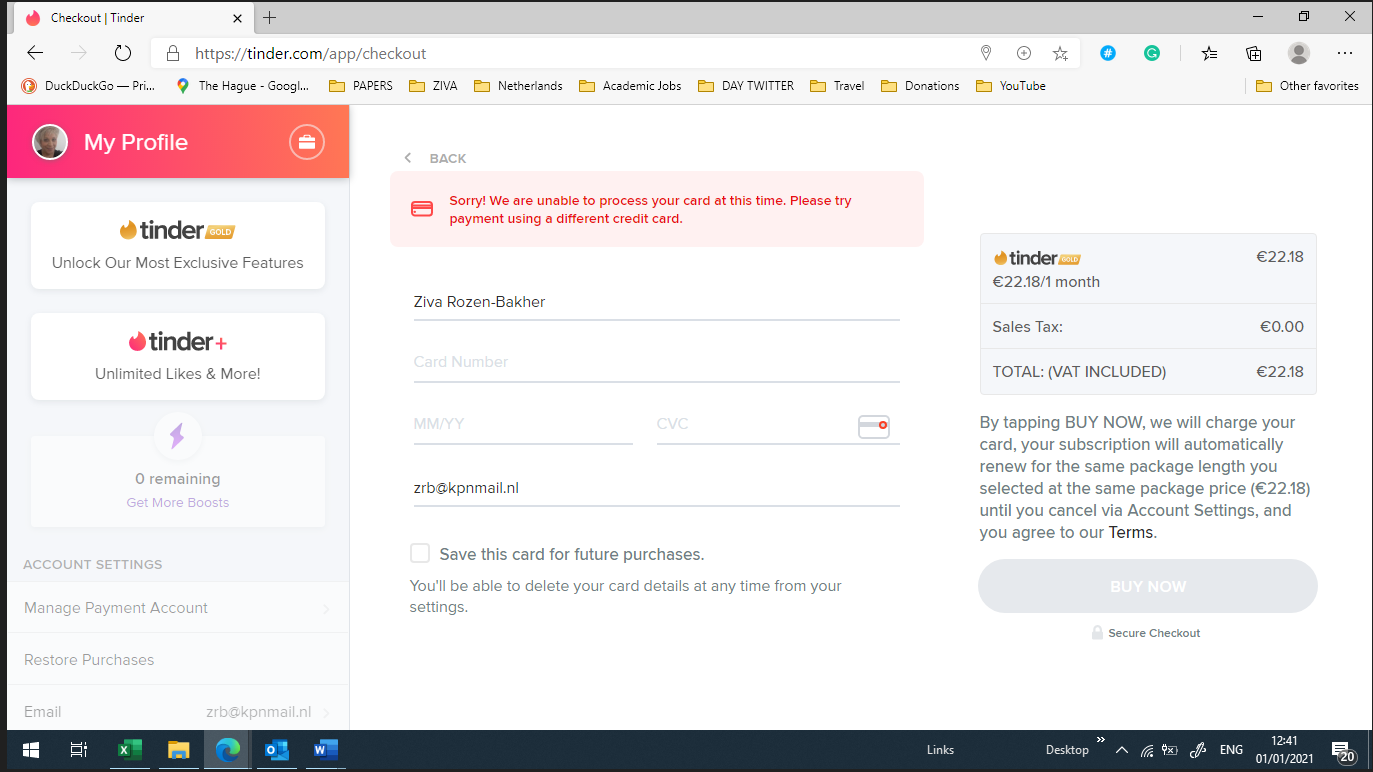Select the Tinder Gold card
Screen dimensions: 1373x772
click(x=178, y=245)
